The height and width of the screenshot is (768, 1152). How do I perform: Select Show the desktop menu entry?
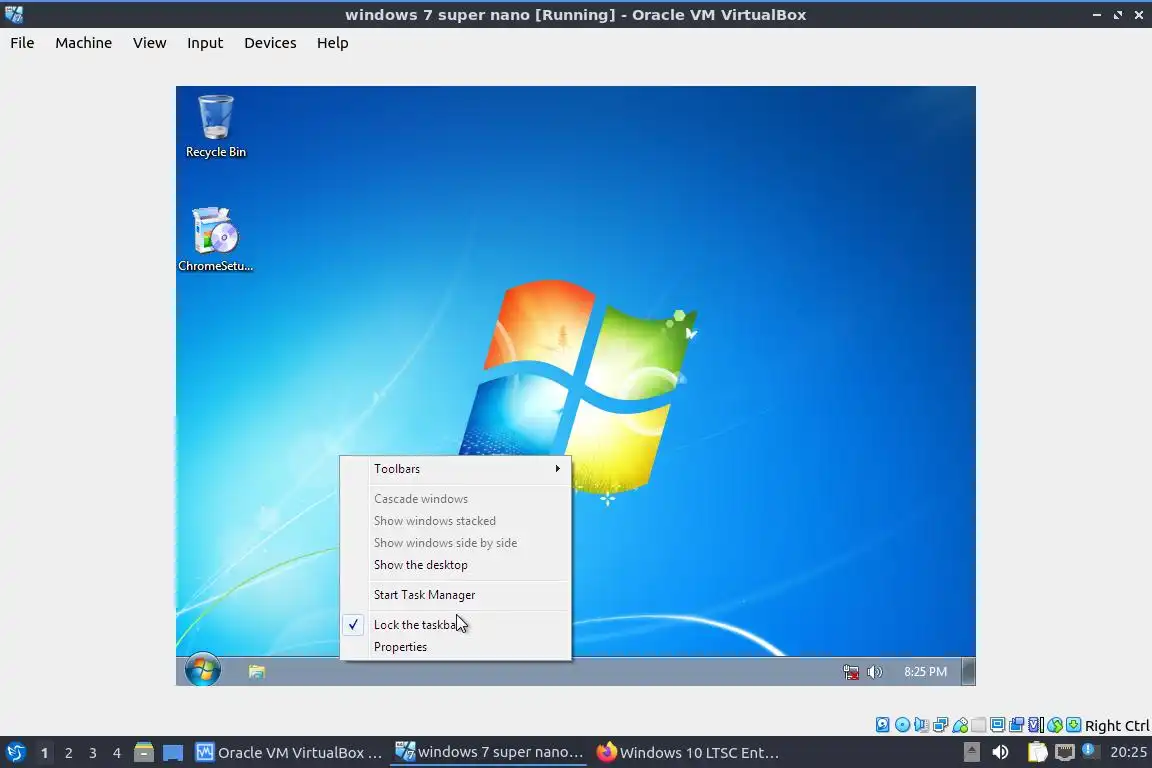[456, 564]
